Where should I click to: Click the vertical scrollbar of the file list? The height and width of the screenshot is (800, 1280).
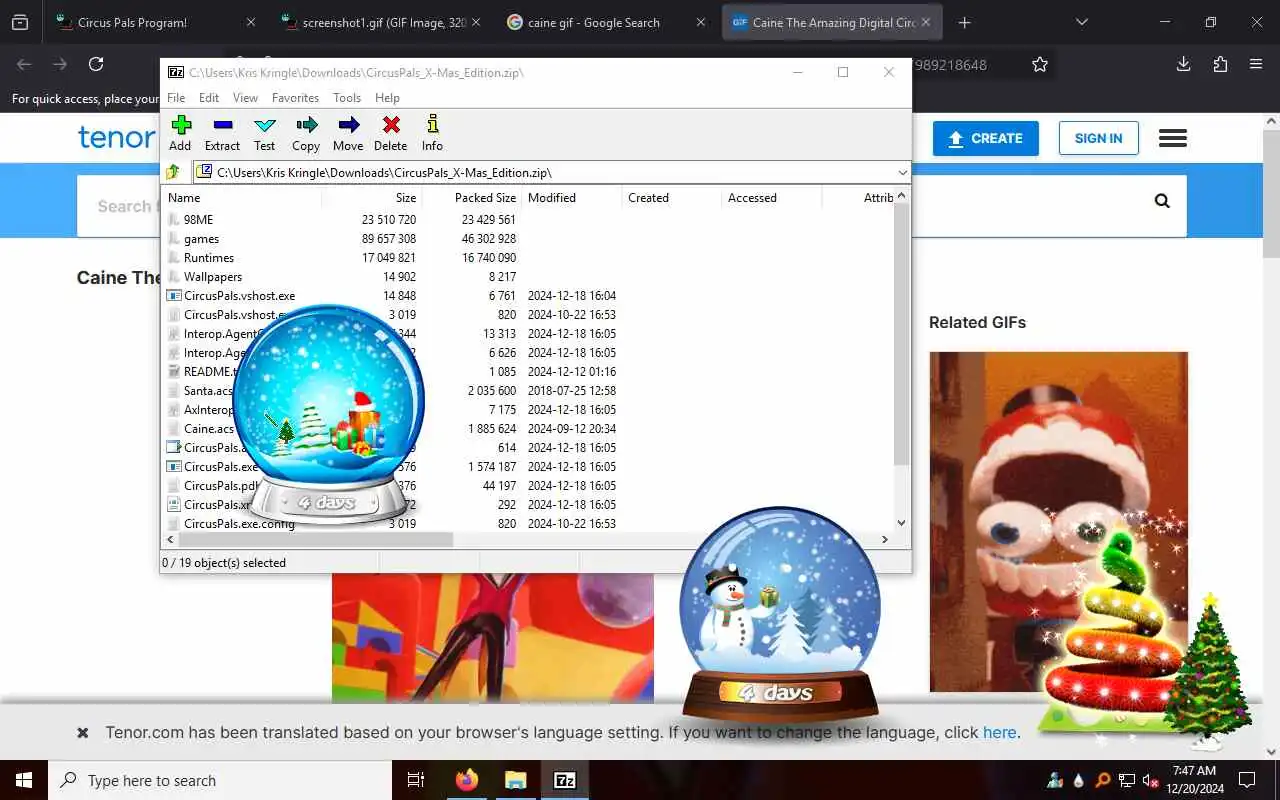[901, 335]
